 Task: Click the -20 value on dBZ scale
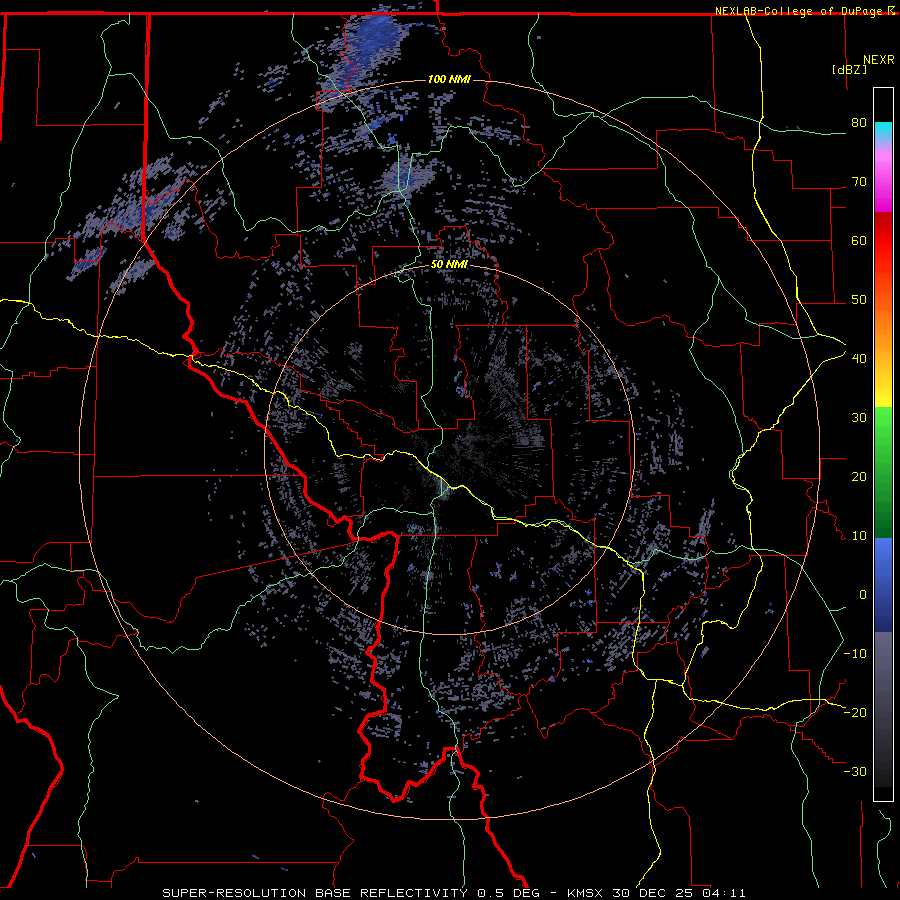[855, 712]
